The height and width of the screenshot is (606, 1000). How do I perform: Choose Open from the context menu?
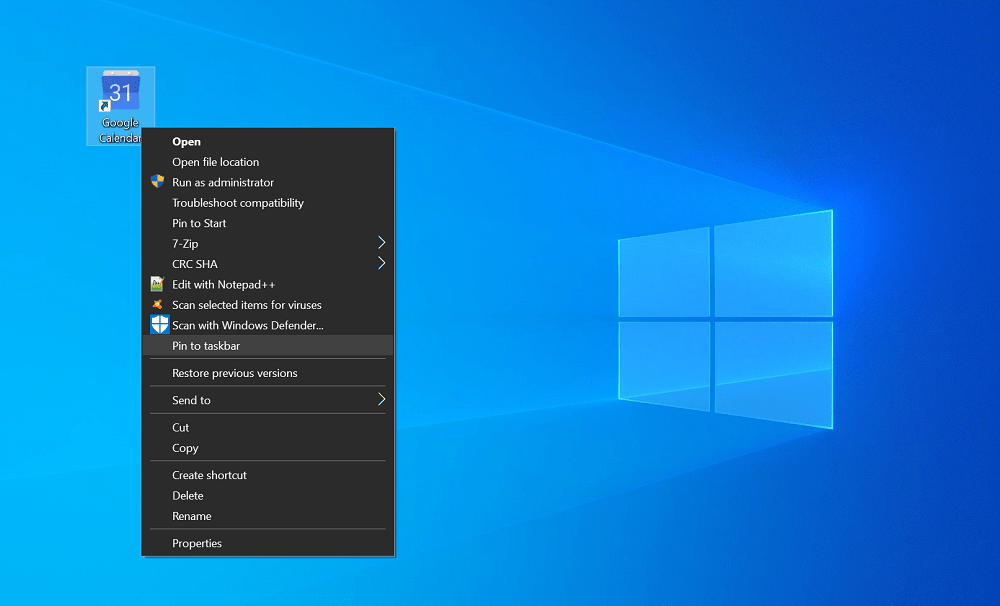(x=268, y=142)
